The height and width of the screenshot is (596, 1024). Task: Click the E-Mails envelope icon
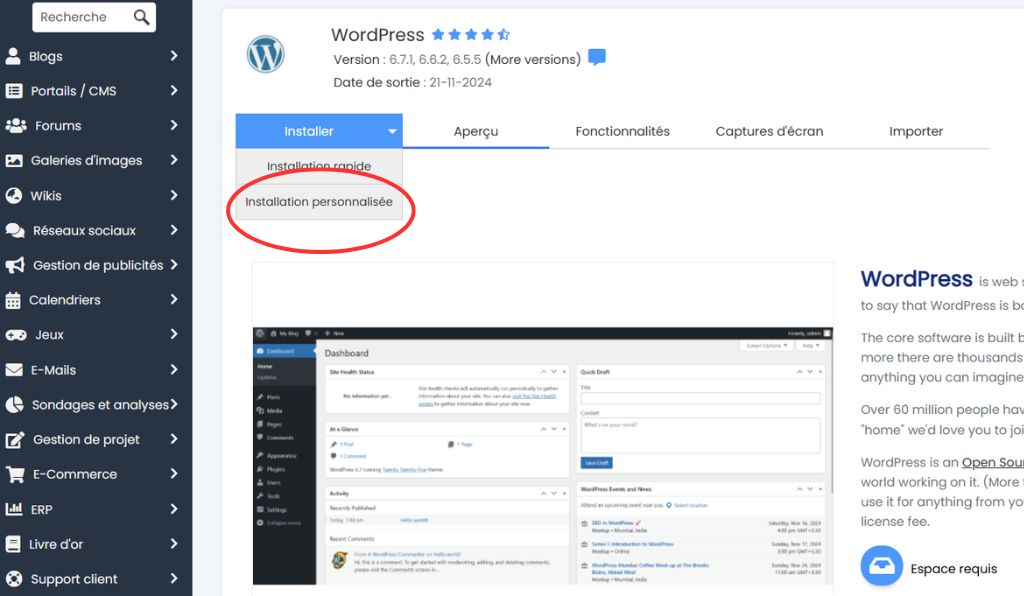click(14, 370)
